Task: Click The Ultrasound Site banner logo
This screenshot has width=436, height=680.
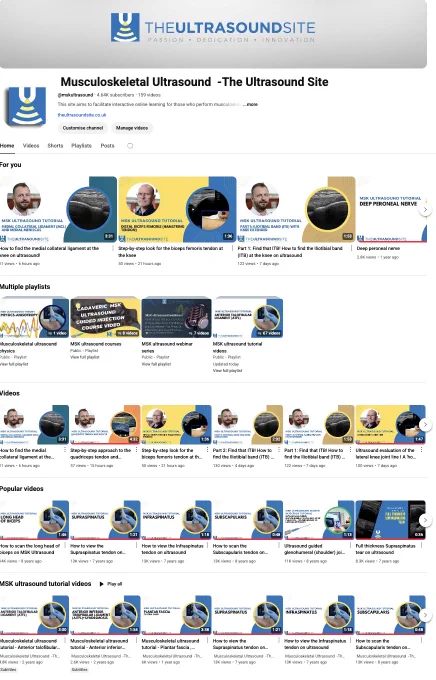Action: click(x=213, y=28)
